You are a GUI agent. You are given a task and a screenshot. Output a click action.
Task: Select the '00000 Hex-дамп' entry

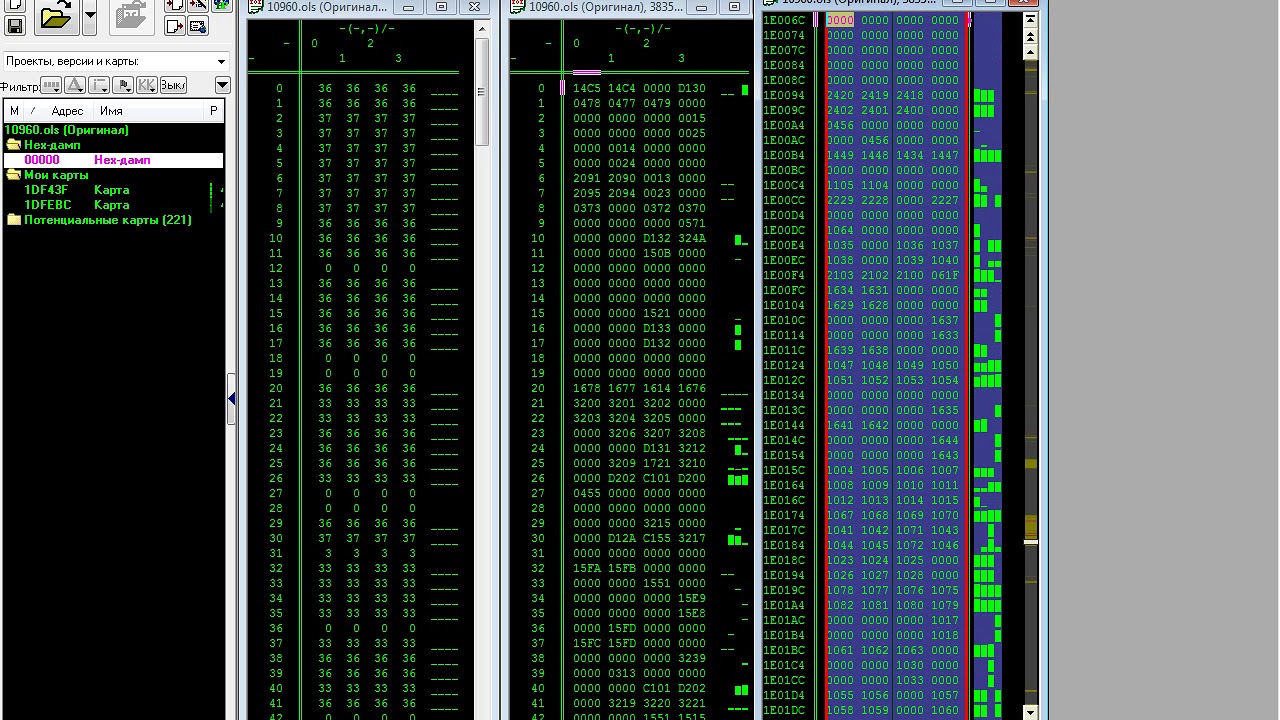[x=113, y=160]
